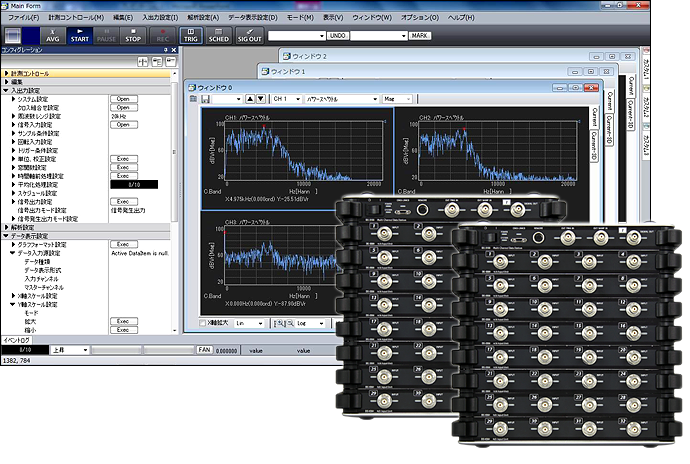Click the AVG averaging toolbar icon
The image size is (690, 464).
click(51, 35)
